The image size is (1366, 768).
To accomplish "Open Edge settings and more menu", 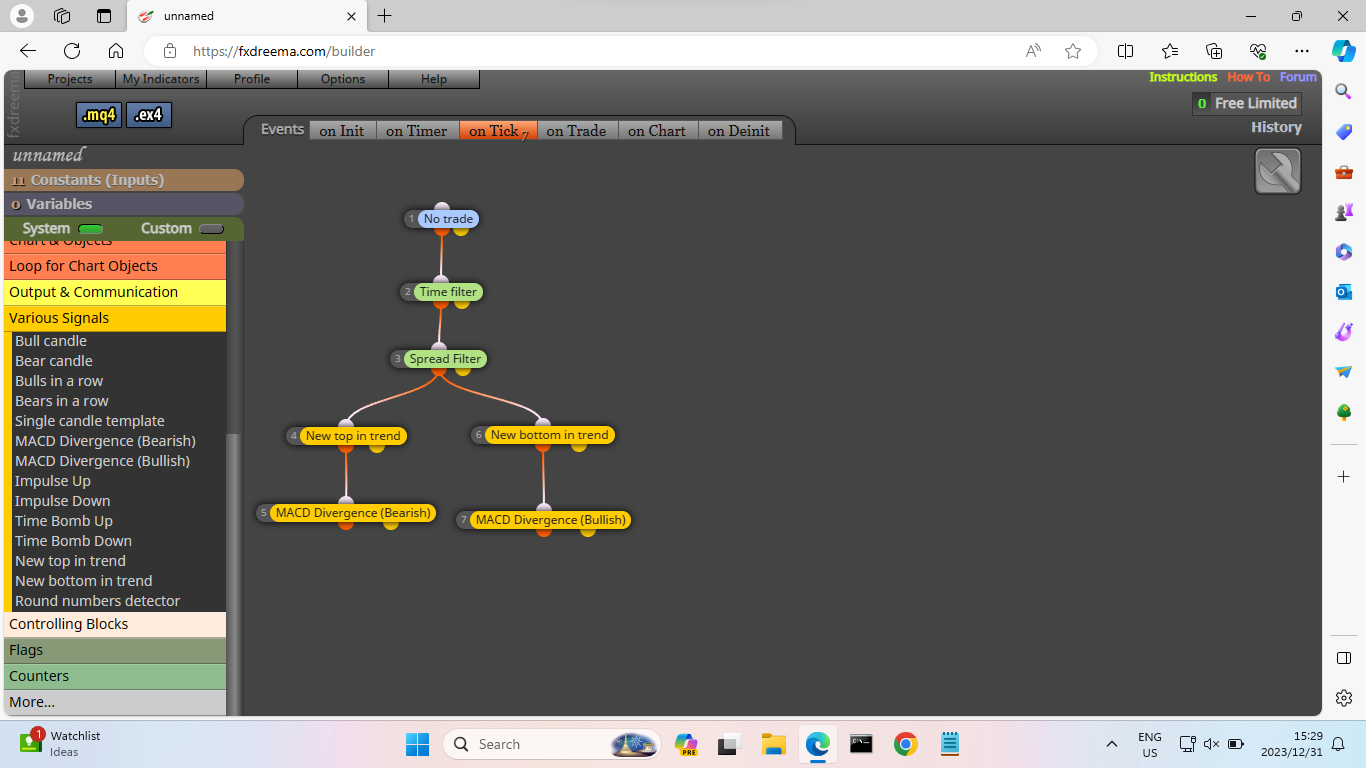I will [x=1301, y=51].
